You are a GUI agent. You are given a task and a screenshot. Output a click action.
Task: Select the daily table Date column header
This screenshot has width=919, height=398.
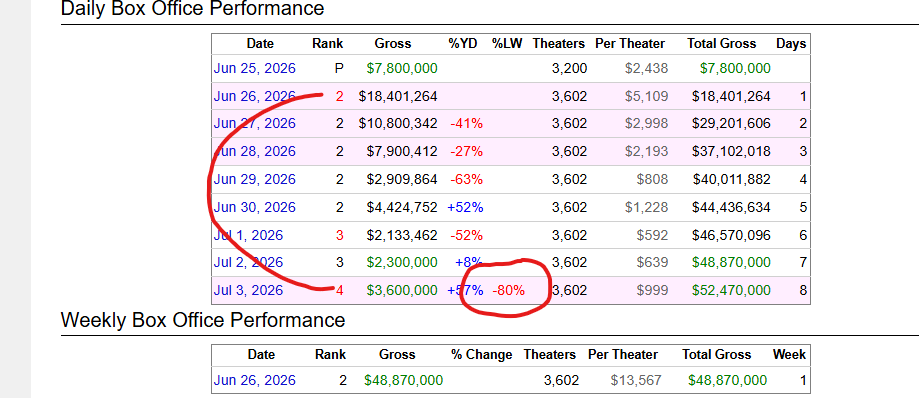(260, 43)
